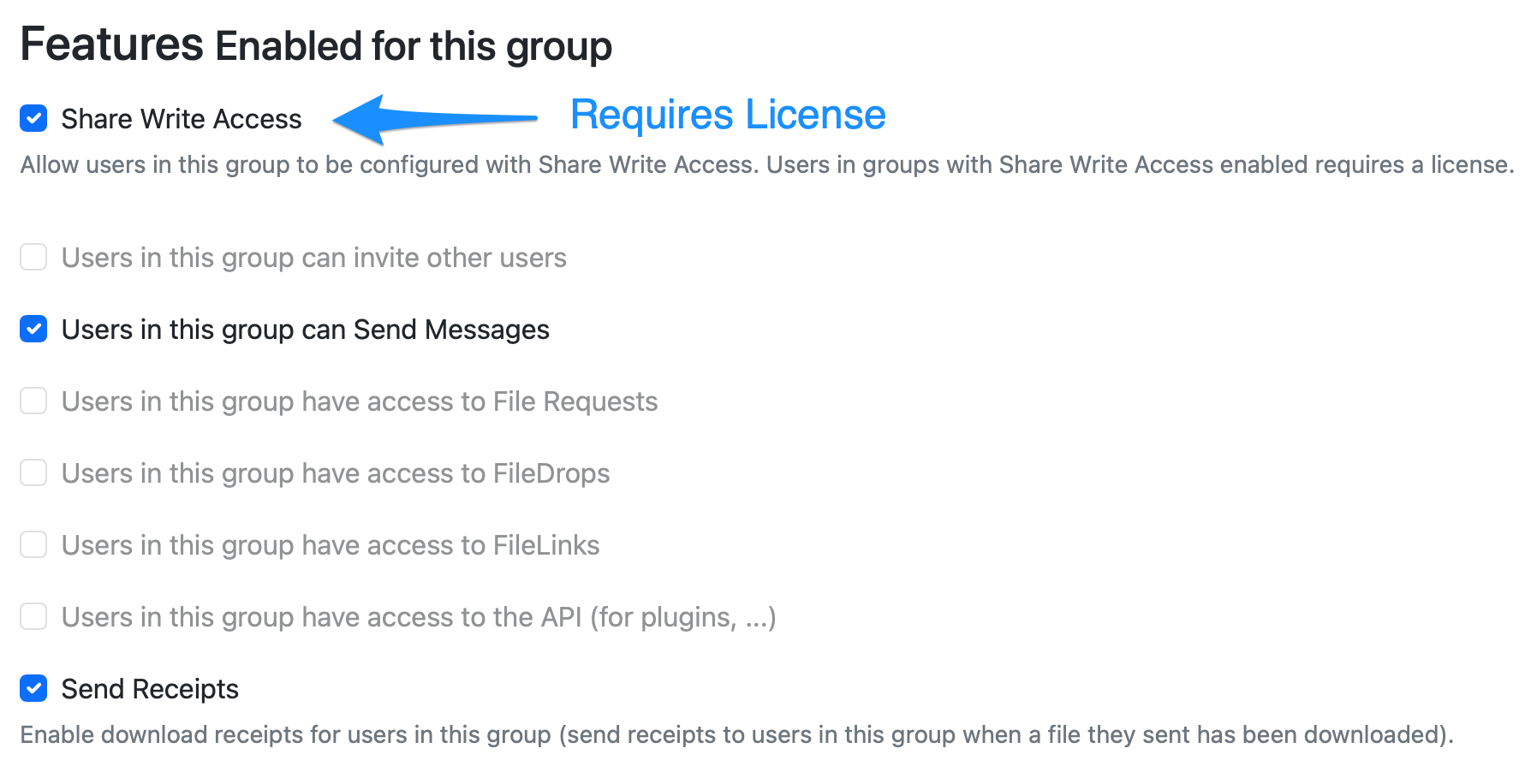Click the Send Receipts label text
Viewport: 1531px width, 784px height.
[x=149, y=688]
